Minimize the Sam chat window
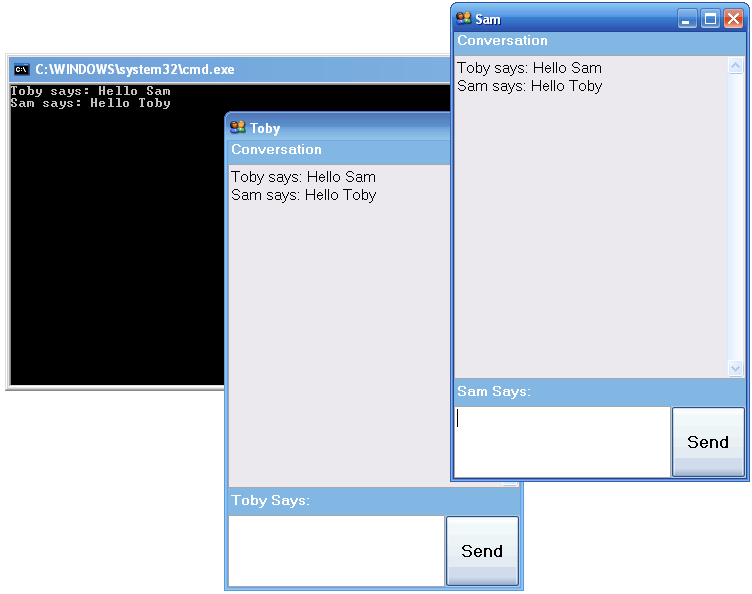752x594 pixels. click(x=687, y=19)
